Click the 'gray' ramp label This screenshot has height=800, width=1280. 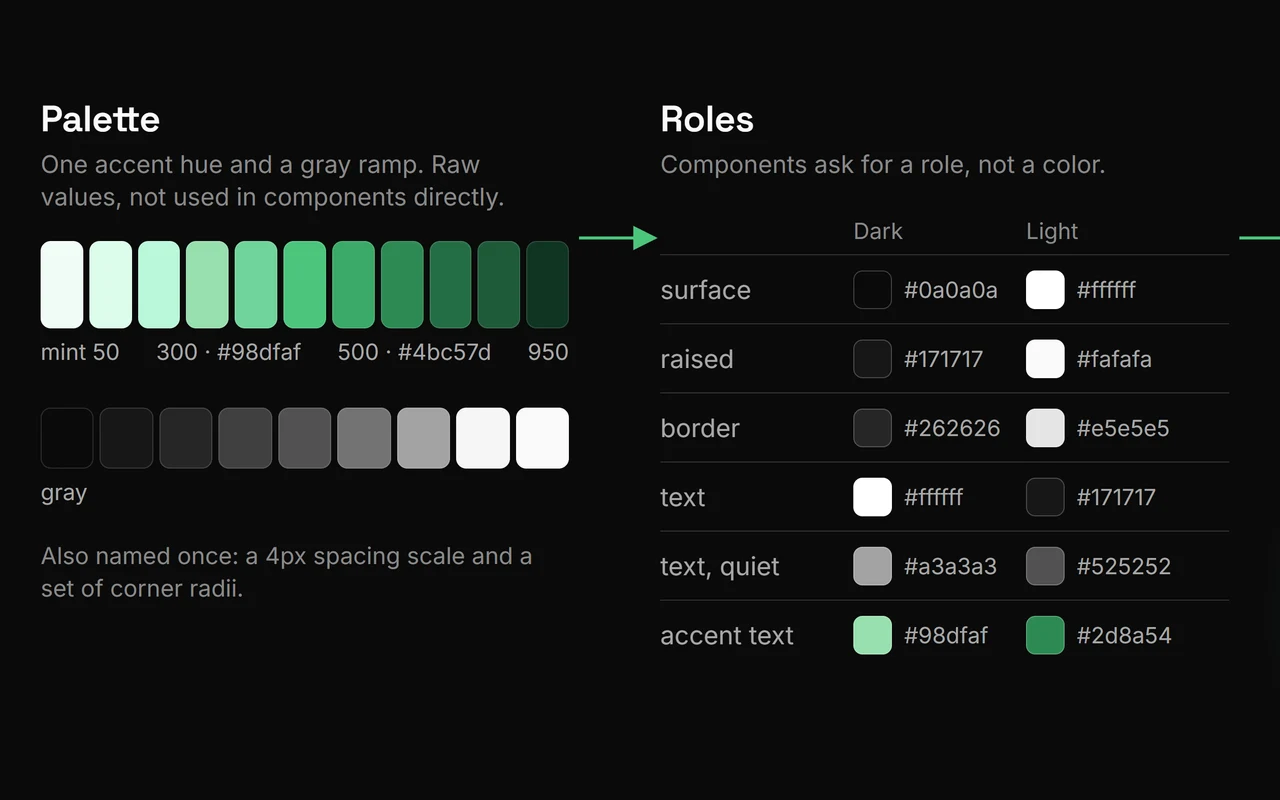click(x=64, y=493)
